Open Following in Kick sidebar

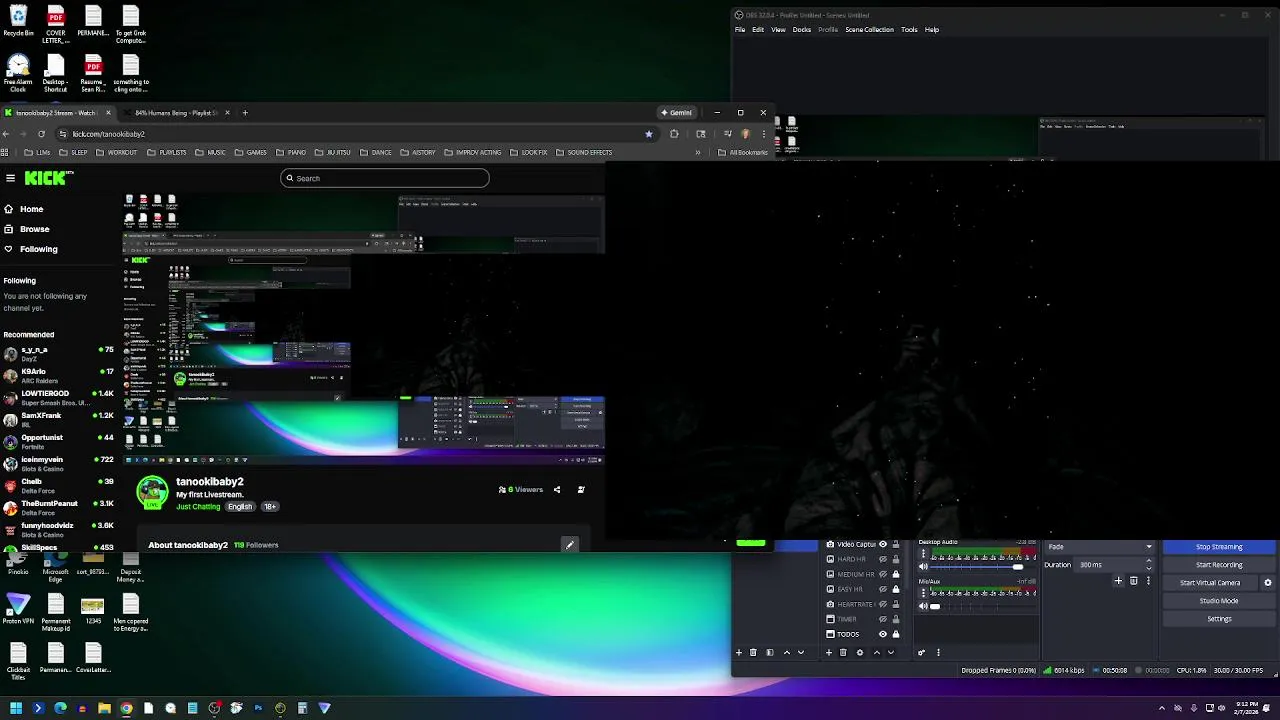[x=38, y=249]
